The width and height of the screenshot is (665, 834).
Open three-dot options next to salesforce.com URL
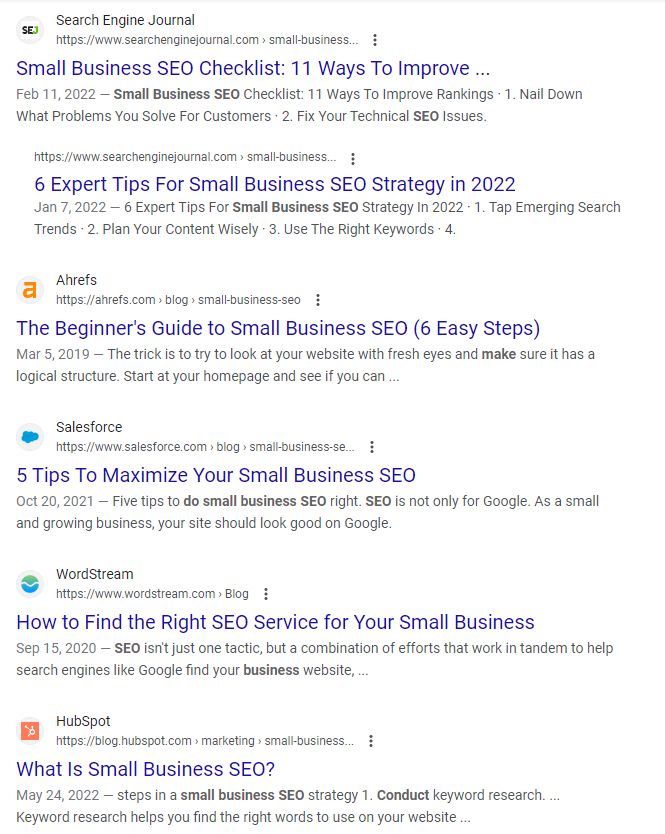pyautogui.click(x=372, y=447)
